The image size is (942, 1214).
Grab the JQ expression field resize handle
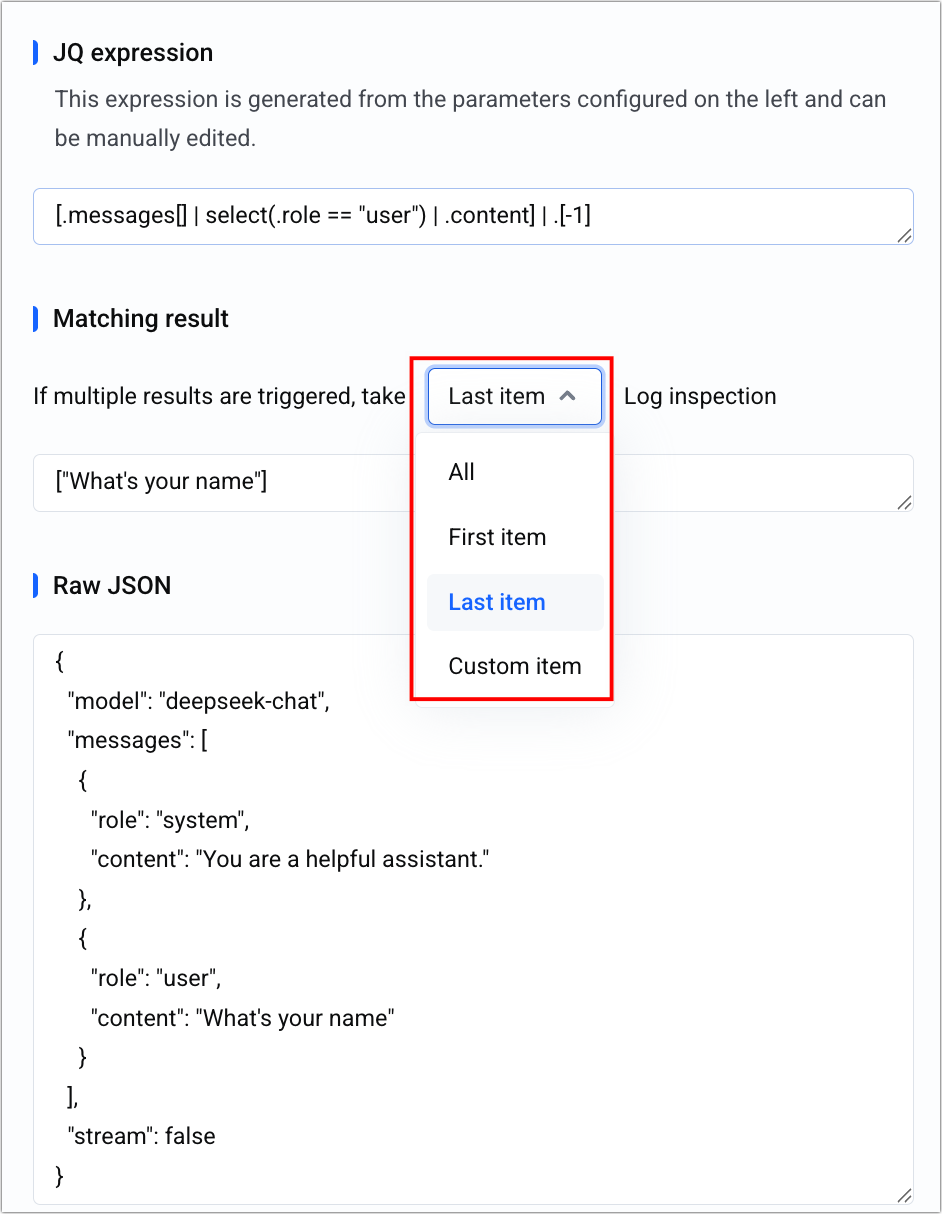pyautogui.click(x=904, y=236)
